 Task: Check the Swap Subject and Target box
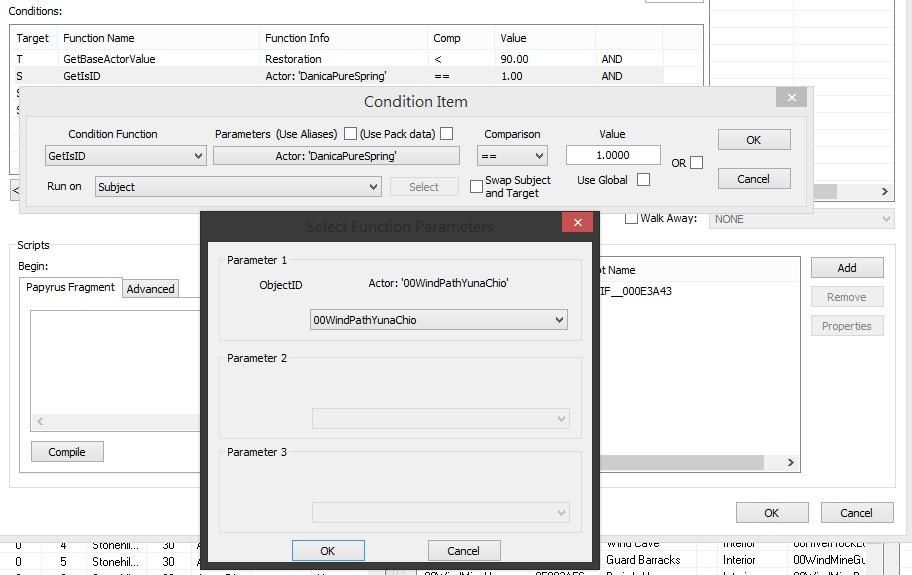[476, 187]
